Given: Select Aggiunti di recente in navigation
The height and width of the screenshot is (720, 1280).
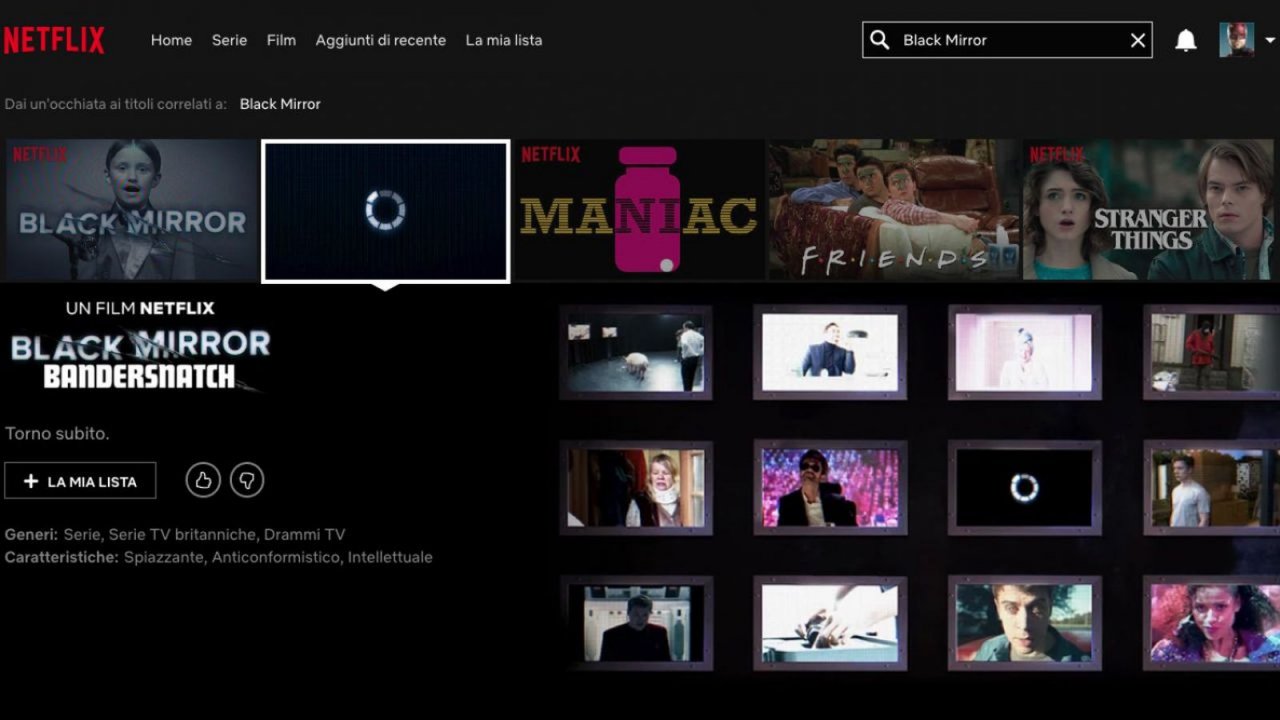Looking at the screenshot, I should click(380, 40).
